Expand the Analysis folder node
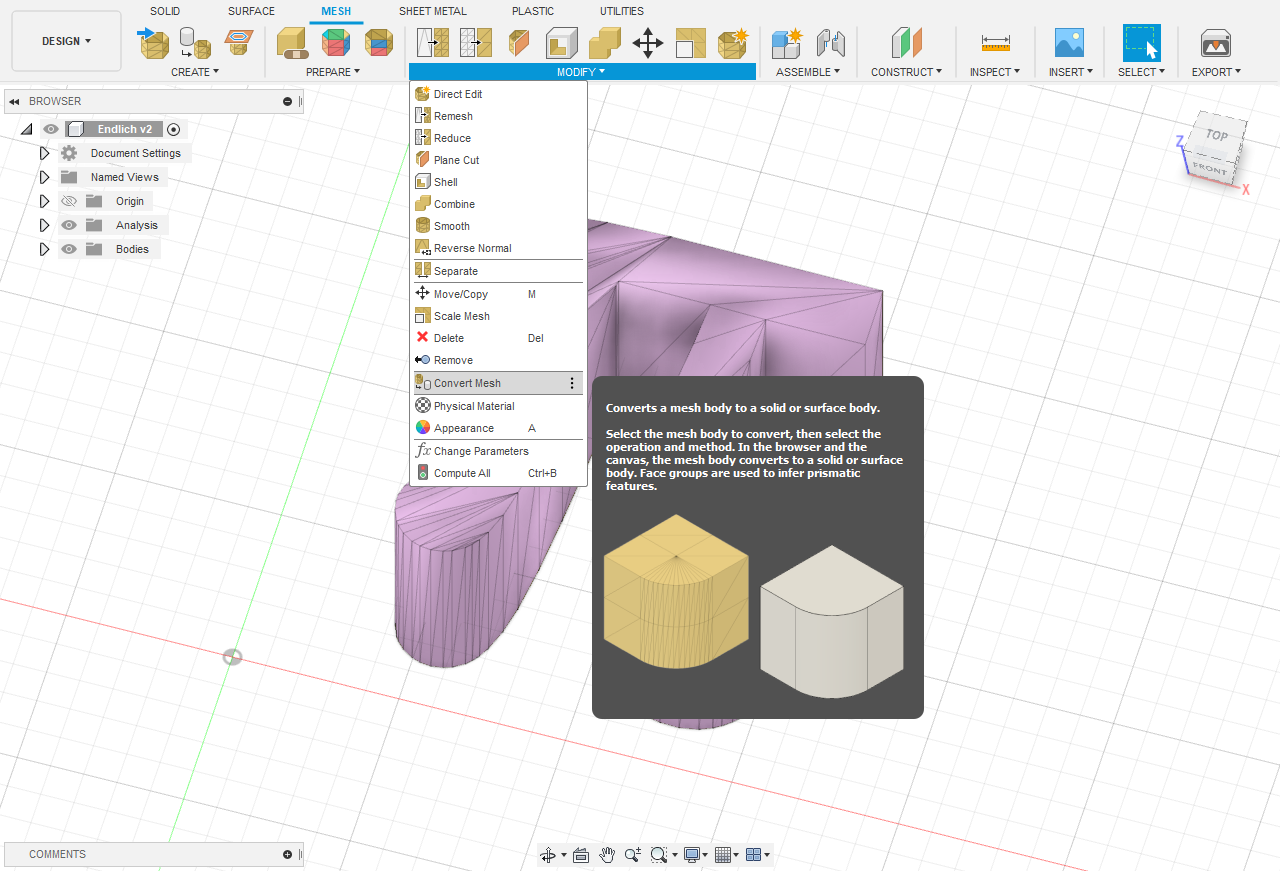 (44, 225)
